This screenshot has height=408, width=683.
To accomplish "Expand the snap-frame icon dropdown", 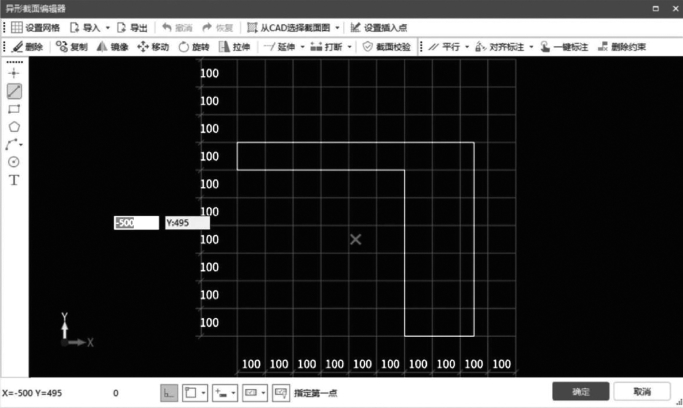I will coord(203,393).
